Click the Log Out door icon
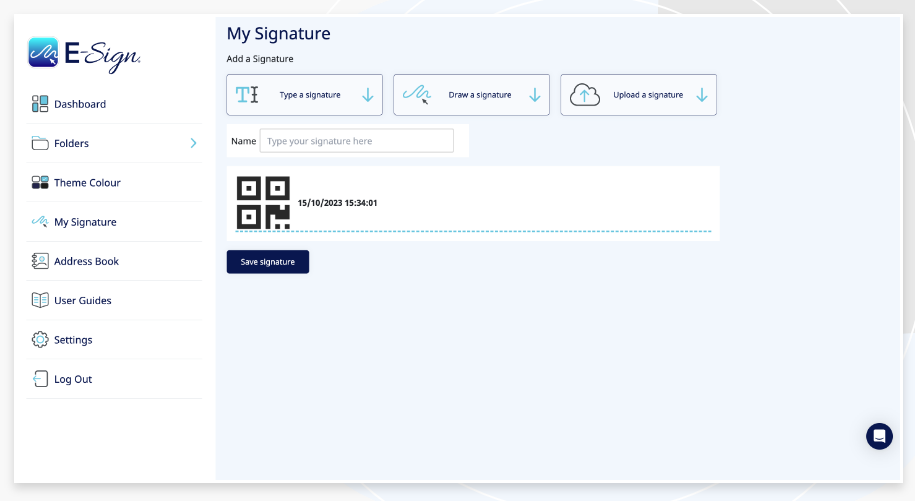915x501 pixels. pos(40,379)
